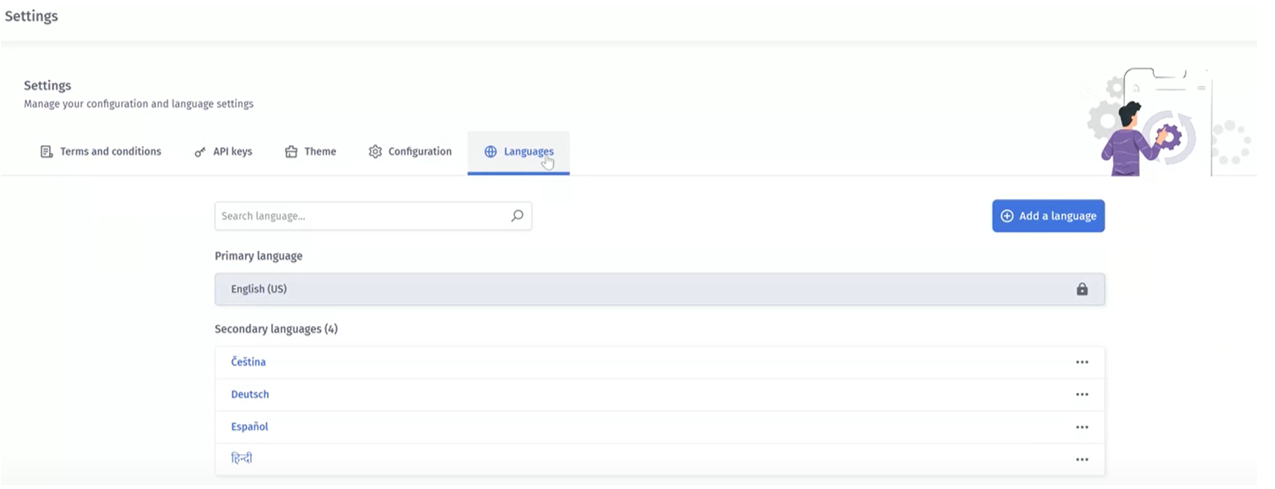Open the ellipsis menu for हिन्दी
The width and height of the screenshot is (1275, 489).
[1081, 459]
